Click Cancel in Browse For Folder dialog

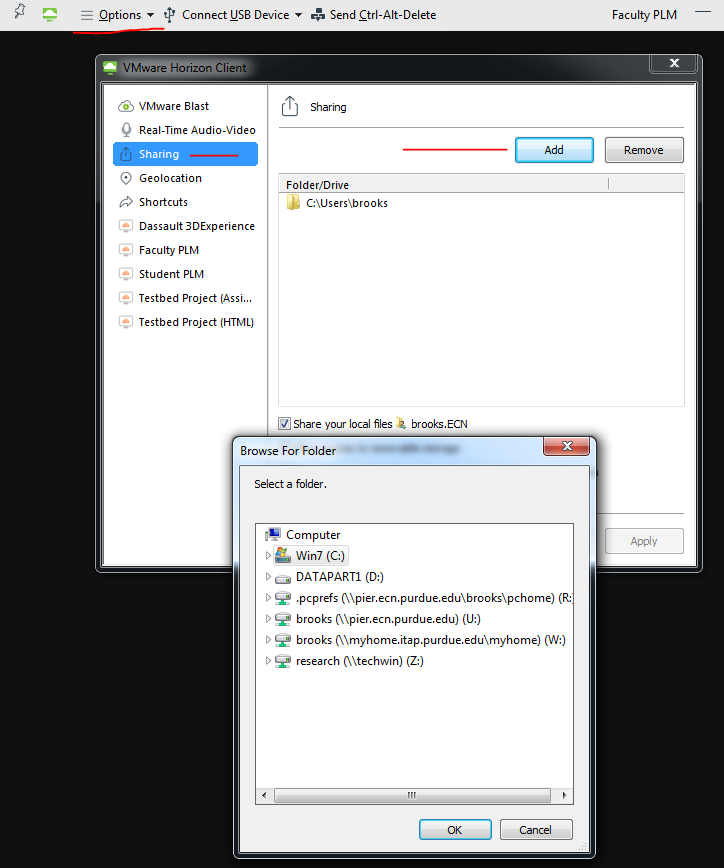pos(535,830)
